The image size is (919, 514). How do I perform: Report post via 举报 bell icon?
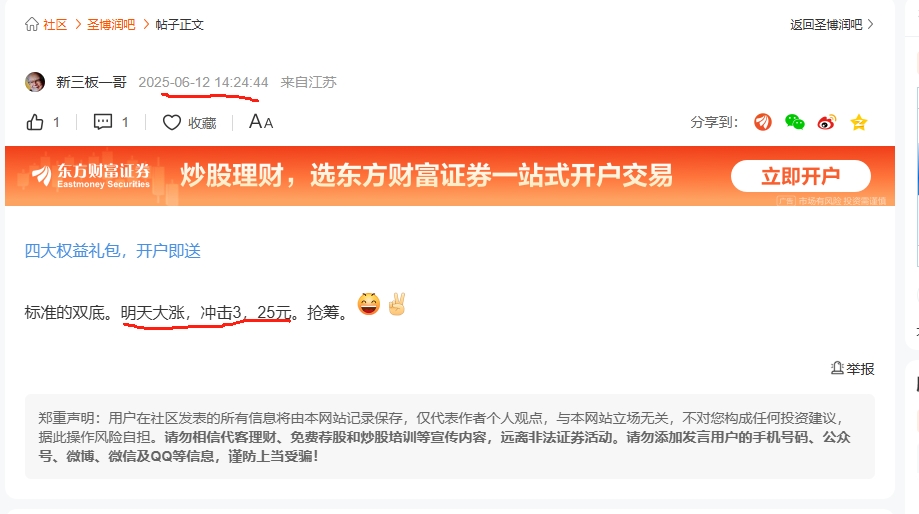coord(852,369)
